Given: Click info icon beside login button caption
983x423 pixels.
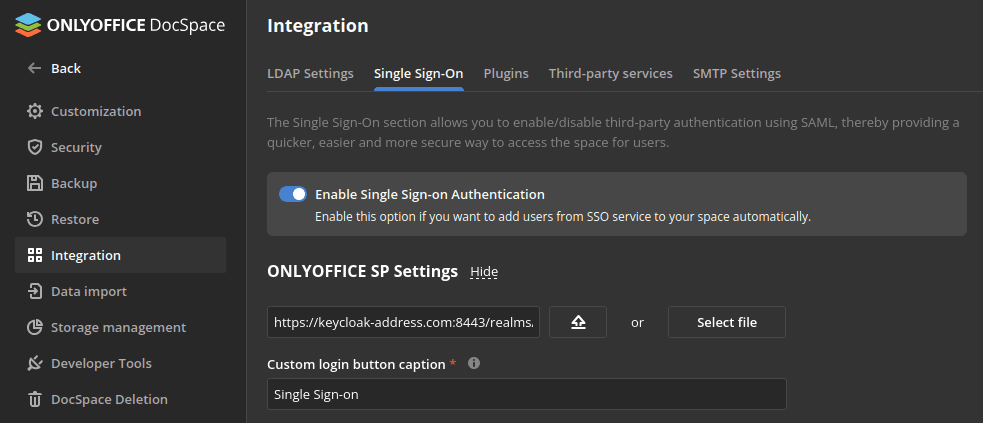Looking at the screenshot, I should pos(474,363).
